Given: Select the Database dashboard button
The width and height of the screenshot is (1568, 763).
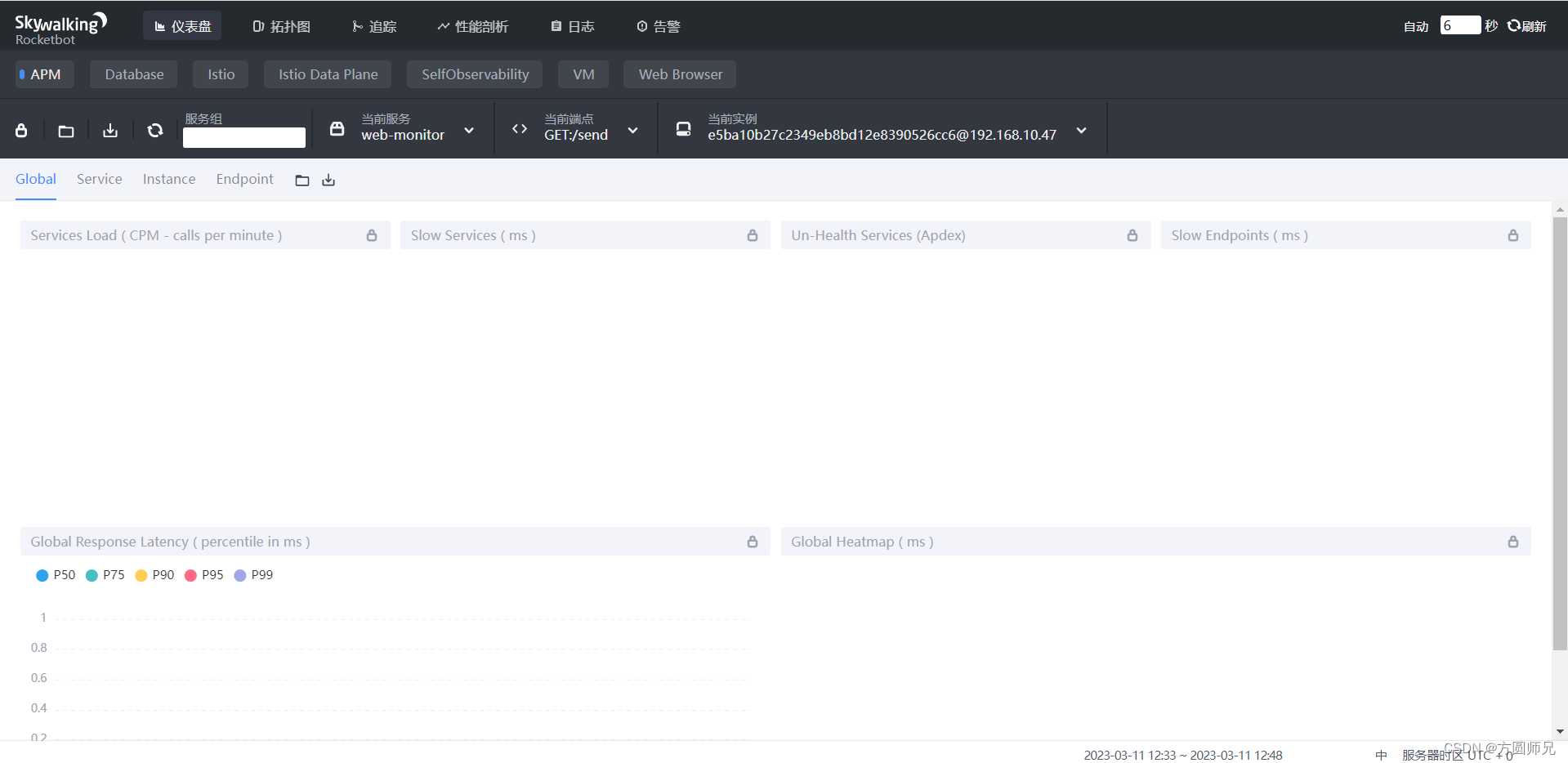Looking at the screenshot, I should pyautogui.click(x=134, y=74).
